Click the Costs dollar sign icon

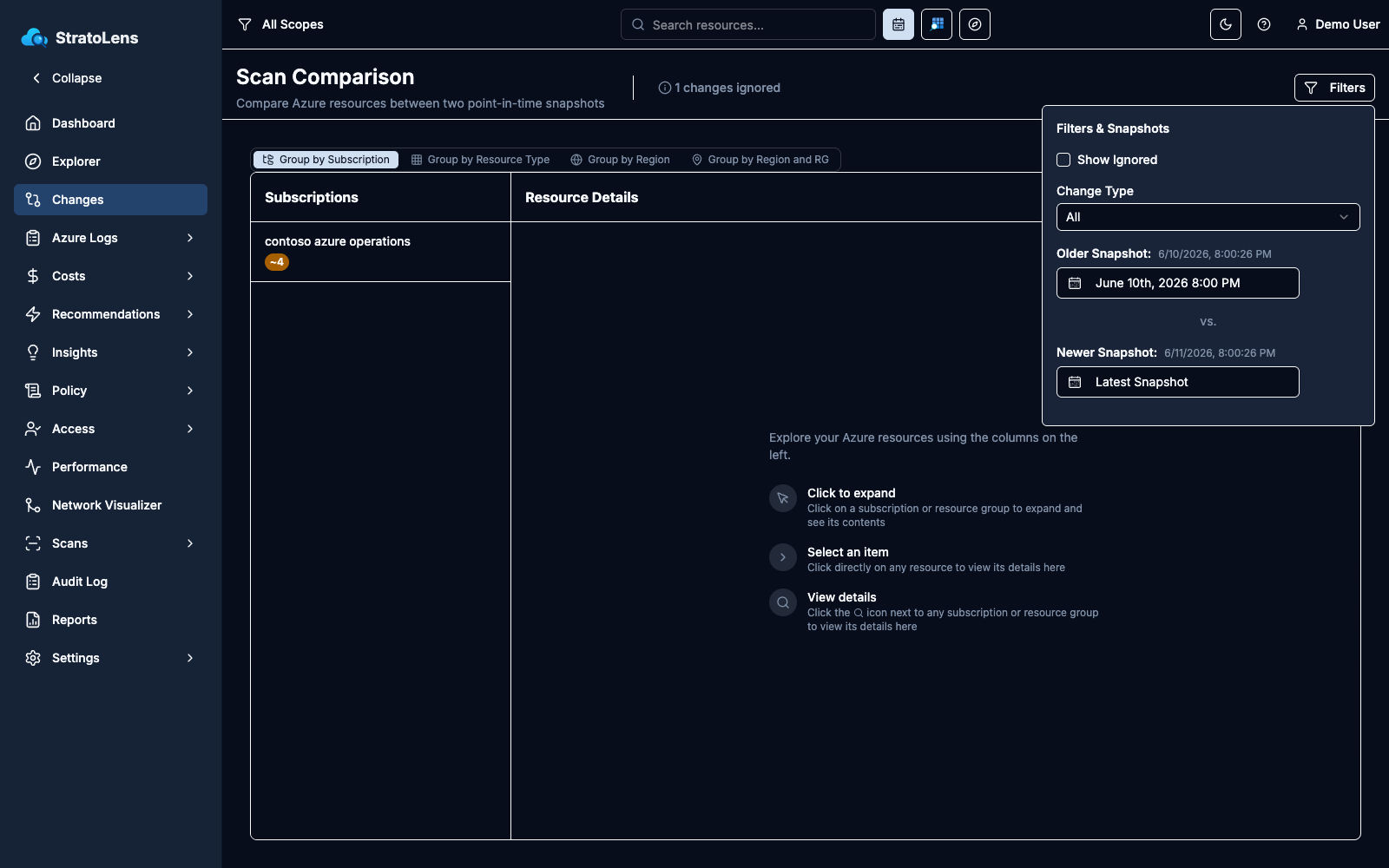click(x=33, y=276)
